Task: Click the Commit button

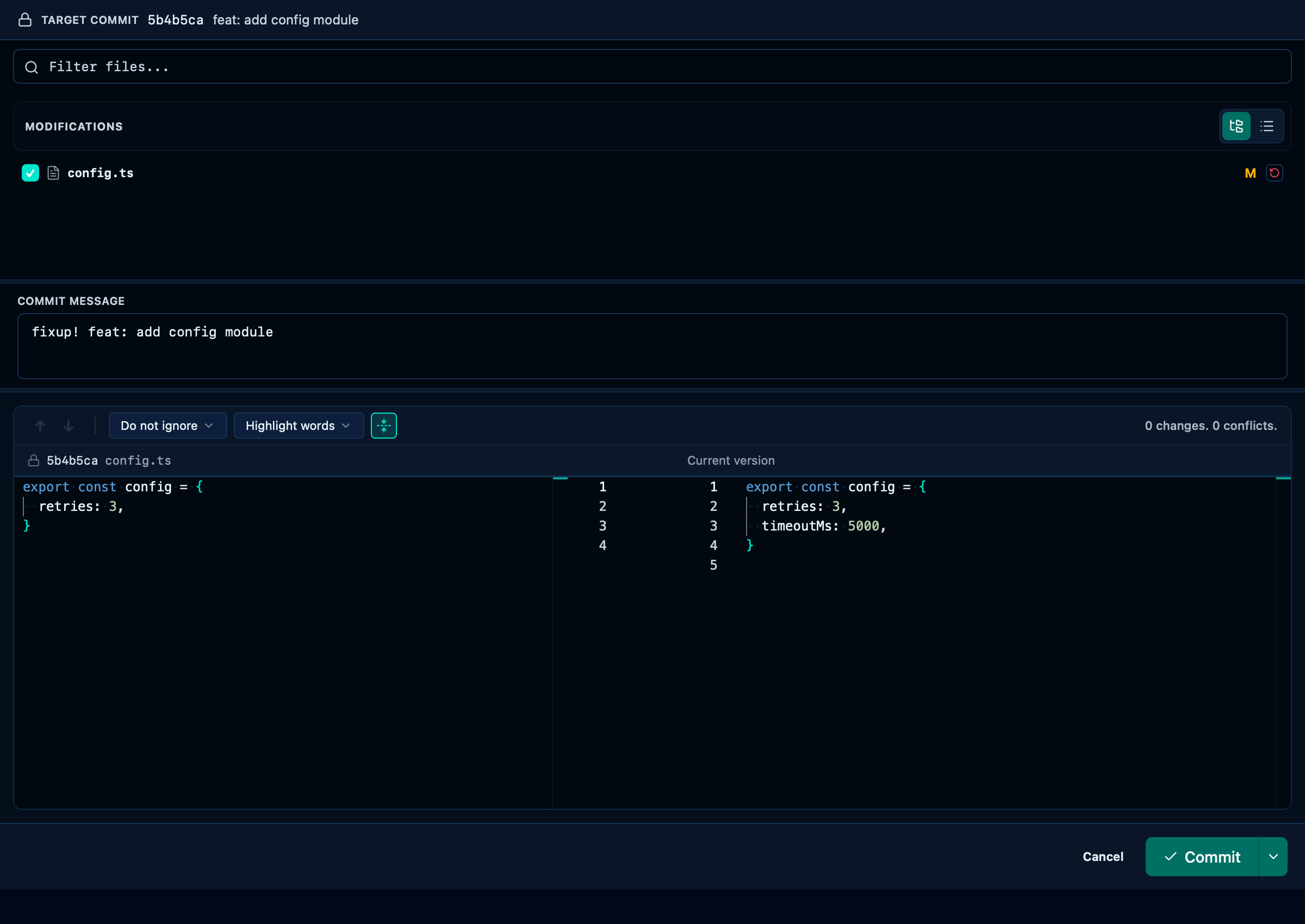Action: [x=1202, y=856]
